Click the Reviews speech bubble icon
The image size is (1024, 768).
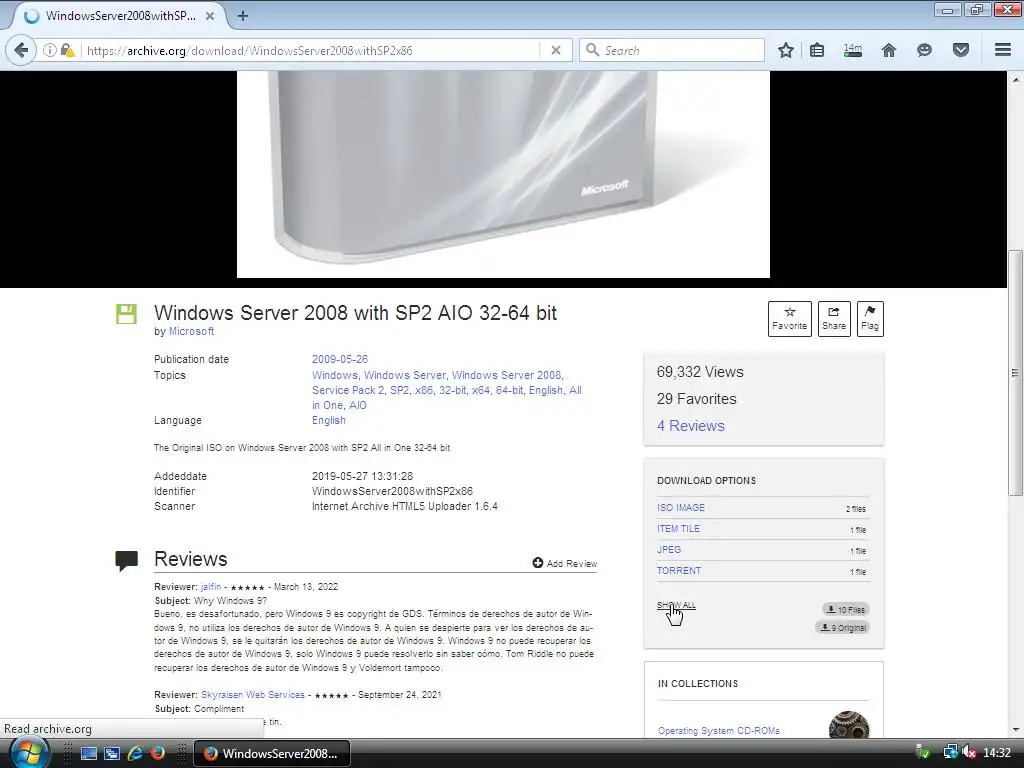(126, 561)
